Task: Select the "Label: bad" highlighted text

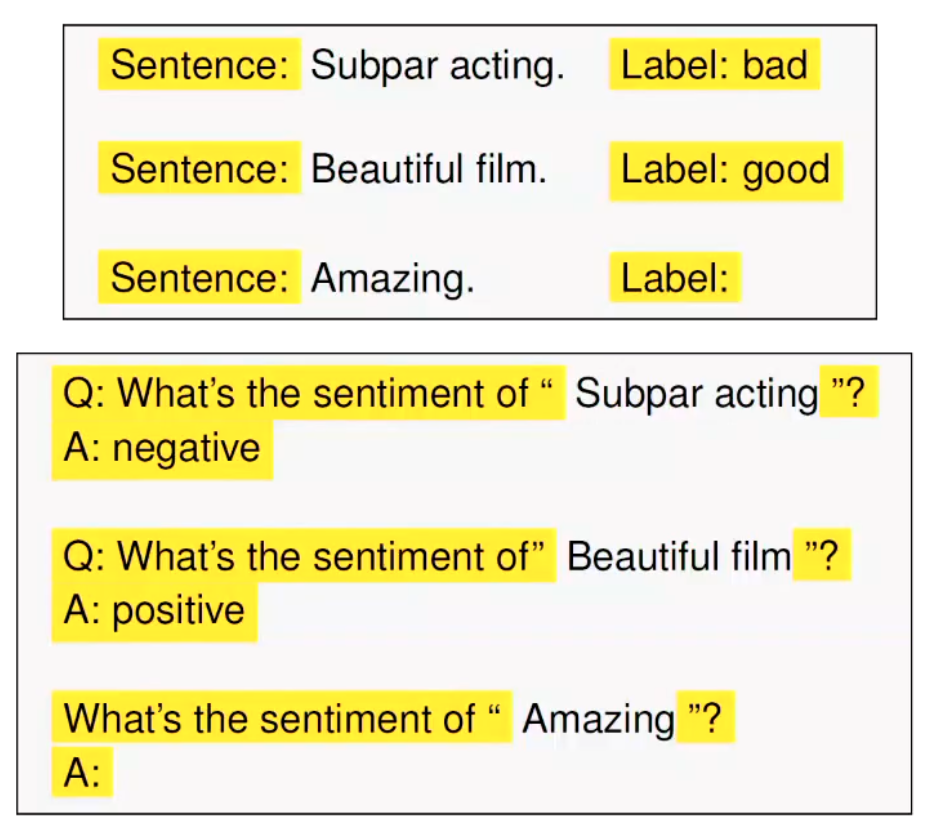Action: [714, 65]
